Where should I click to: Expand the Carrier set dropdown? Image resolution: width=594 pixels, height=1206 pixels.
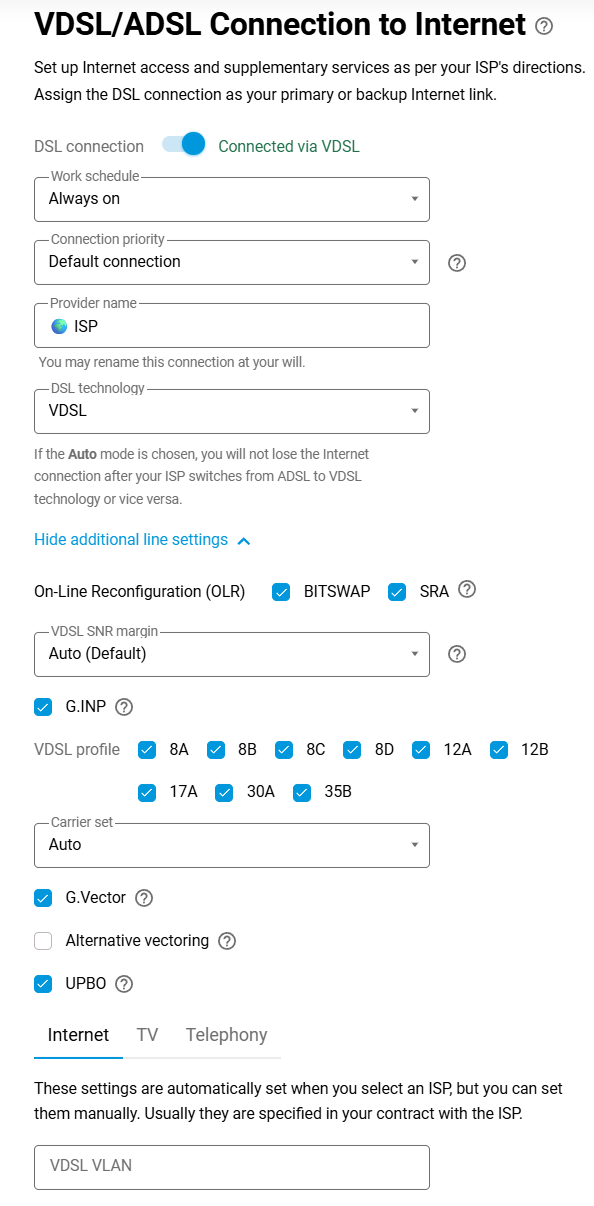click(x=232, y=845)
